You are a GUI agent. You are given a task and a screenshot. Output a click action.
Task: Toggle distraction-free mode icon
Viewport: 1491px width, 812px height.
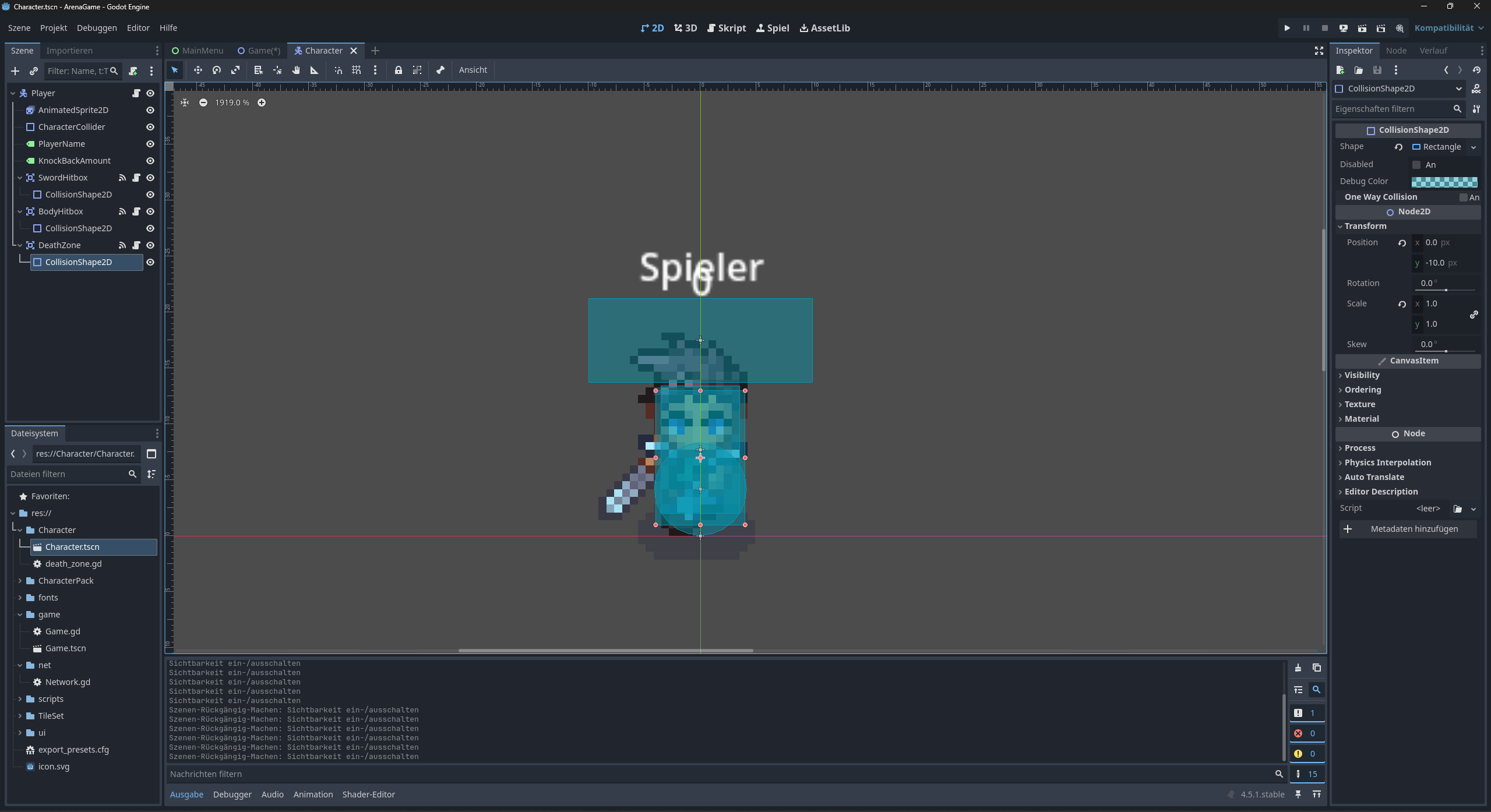[x=1319, y=51]
